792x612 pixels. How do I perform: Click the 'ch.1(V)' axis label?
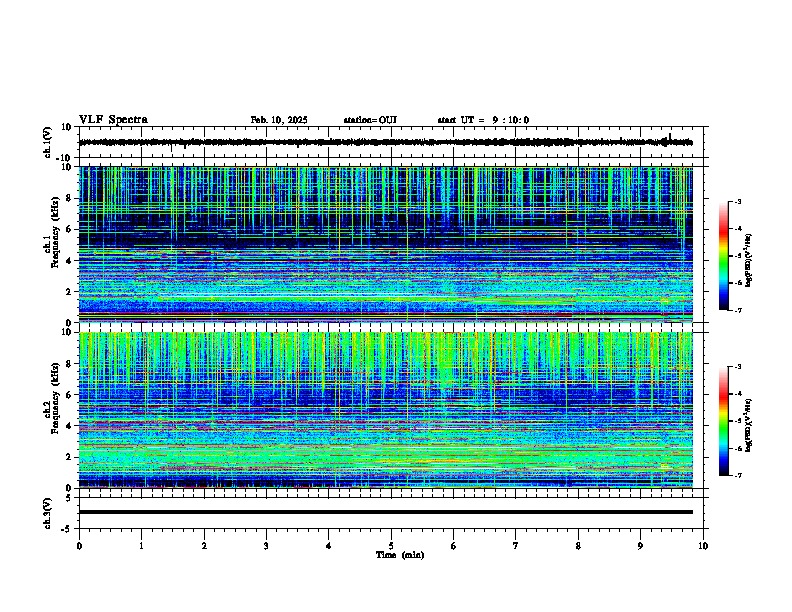click(x=47, y=142)
